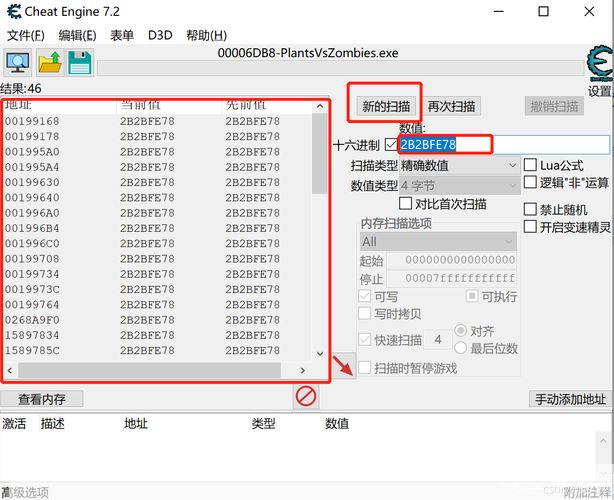Select result address 00199630

[32, 182]
